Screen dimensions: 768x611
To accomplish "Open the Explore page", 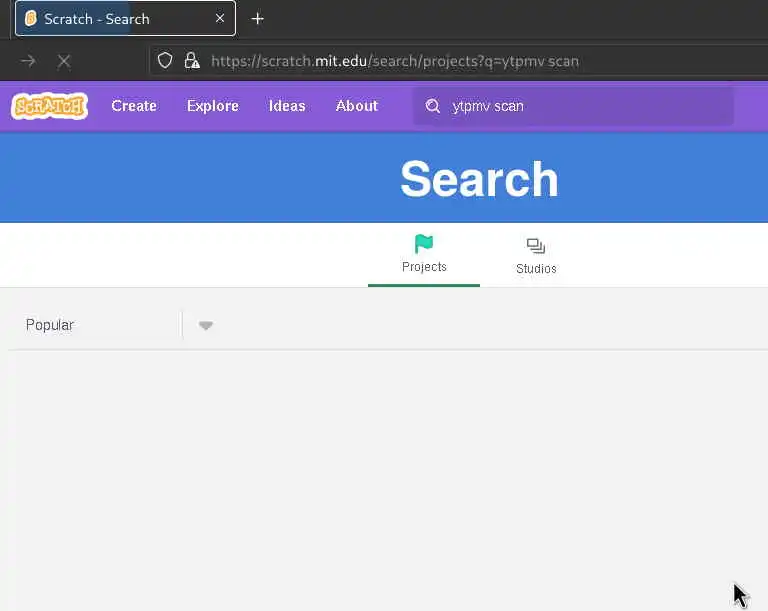I will tap(213, 106).
